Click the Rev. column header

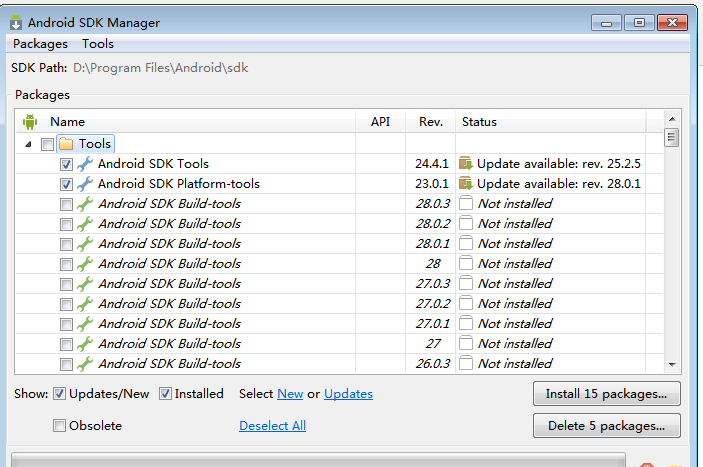click(x=431, y=121)
